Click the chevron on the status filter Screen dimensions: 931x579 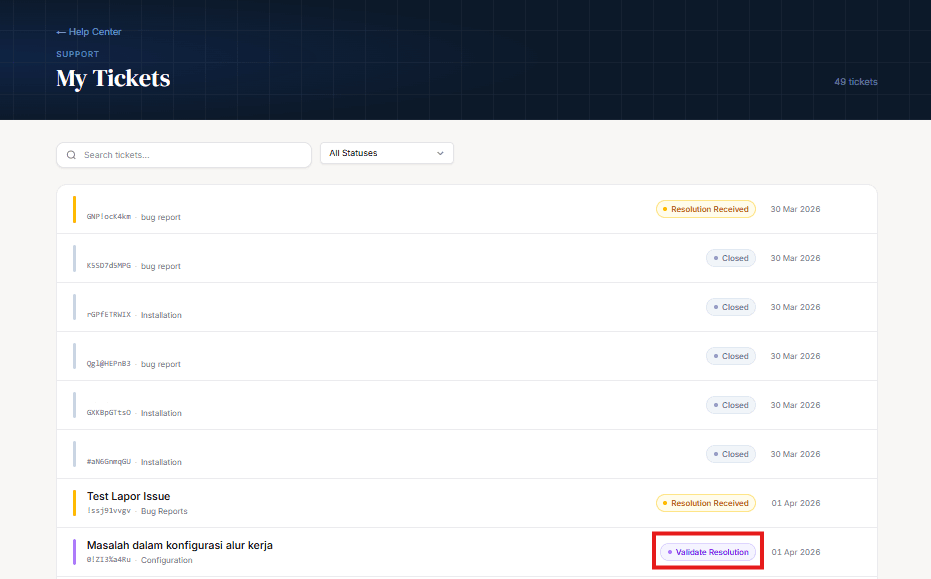pos(440,153)
